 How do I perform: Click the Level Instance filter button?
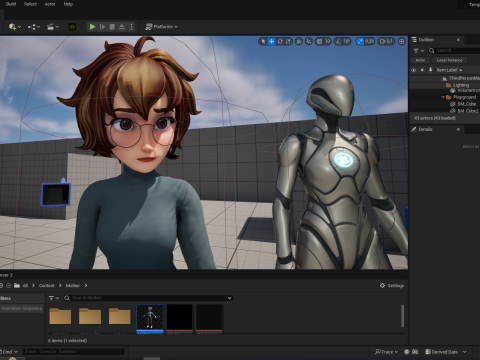coord(449,60)
